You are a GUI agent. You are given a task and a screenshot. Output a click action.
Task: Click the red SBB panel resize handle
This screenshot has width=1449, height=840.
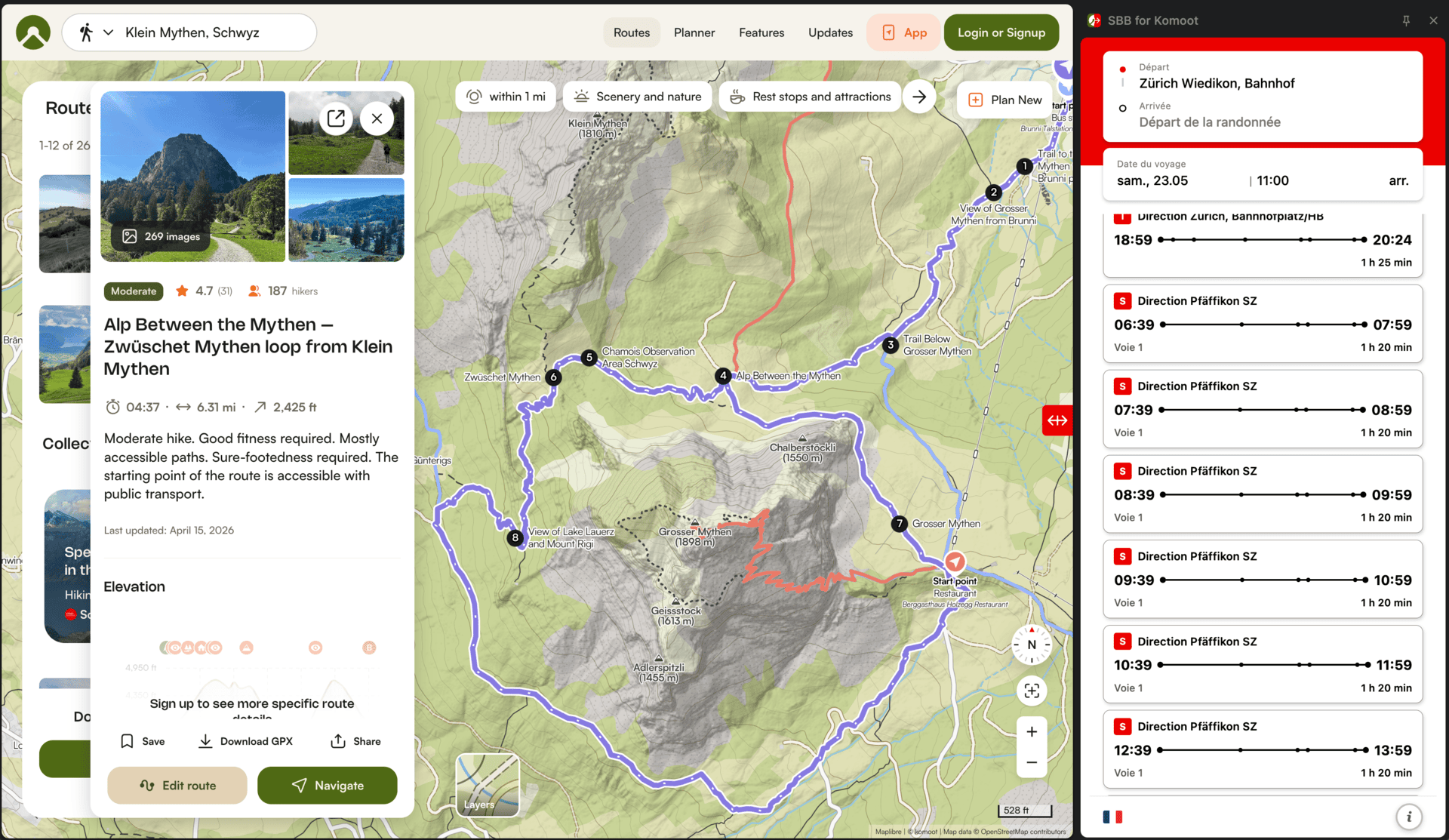(x=1057, y=420)
